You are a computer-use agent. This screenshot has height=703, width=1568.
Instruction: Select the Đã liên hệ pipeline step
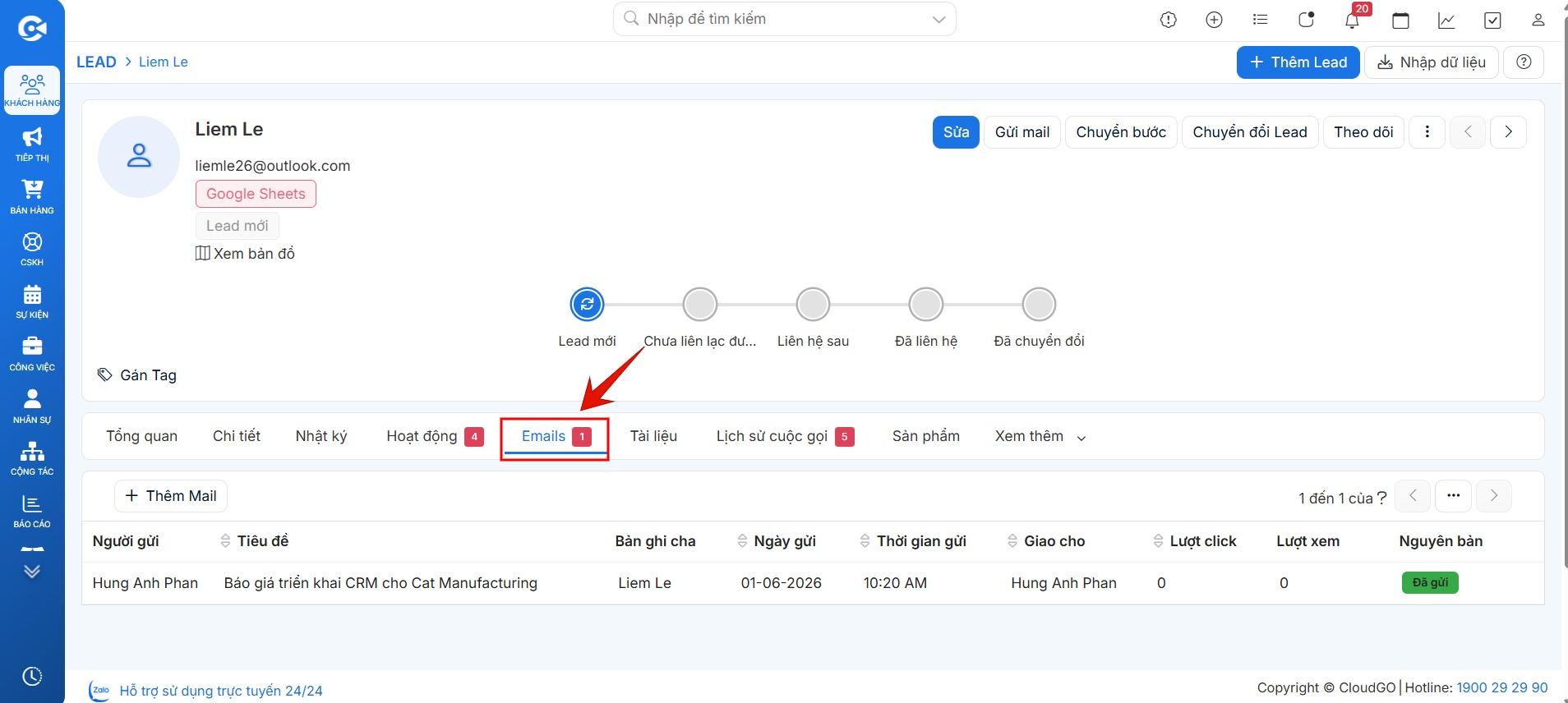(926, 305)
